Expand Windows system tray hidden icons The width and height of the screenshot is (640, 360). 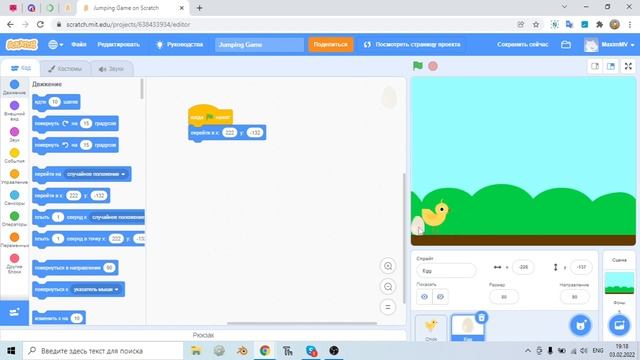coord(527,351)
